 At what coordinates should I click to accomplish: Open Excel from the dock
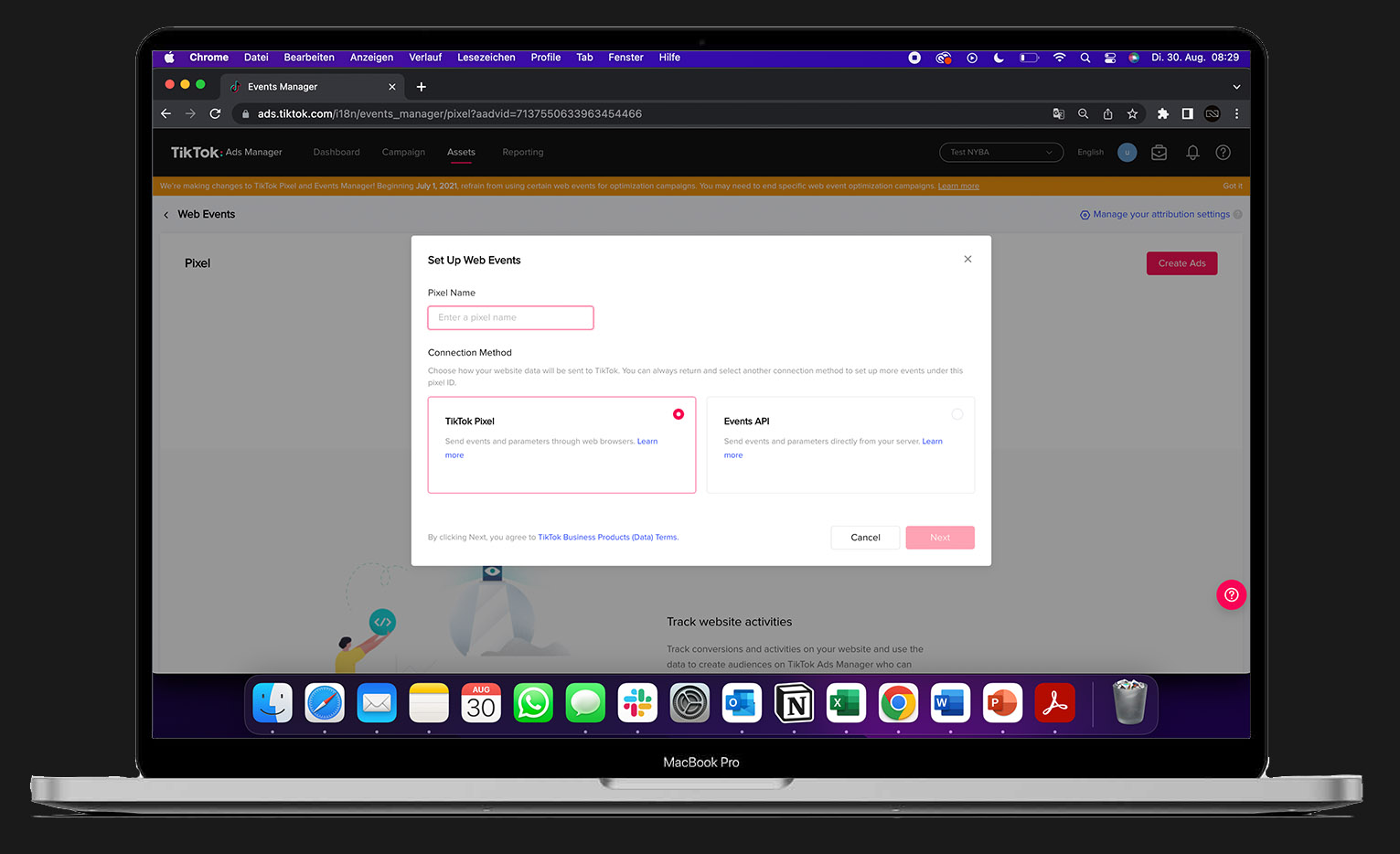click(846, 703)
